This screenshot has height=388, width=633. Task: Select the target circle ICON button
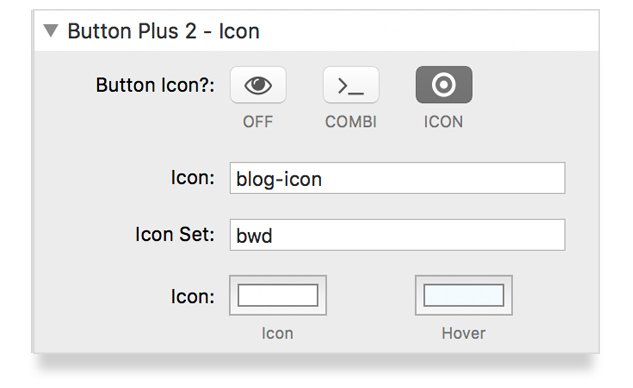pos(444,85)
